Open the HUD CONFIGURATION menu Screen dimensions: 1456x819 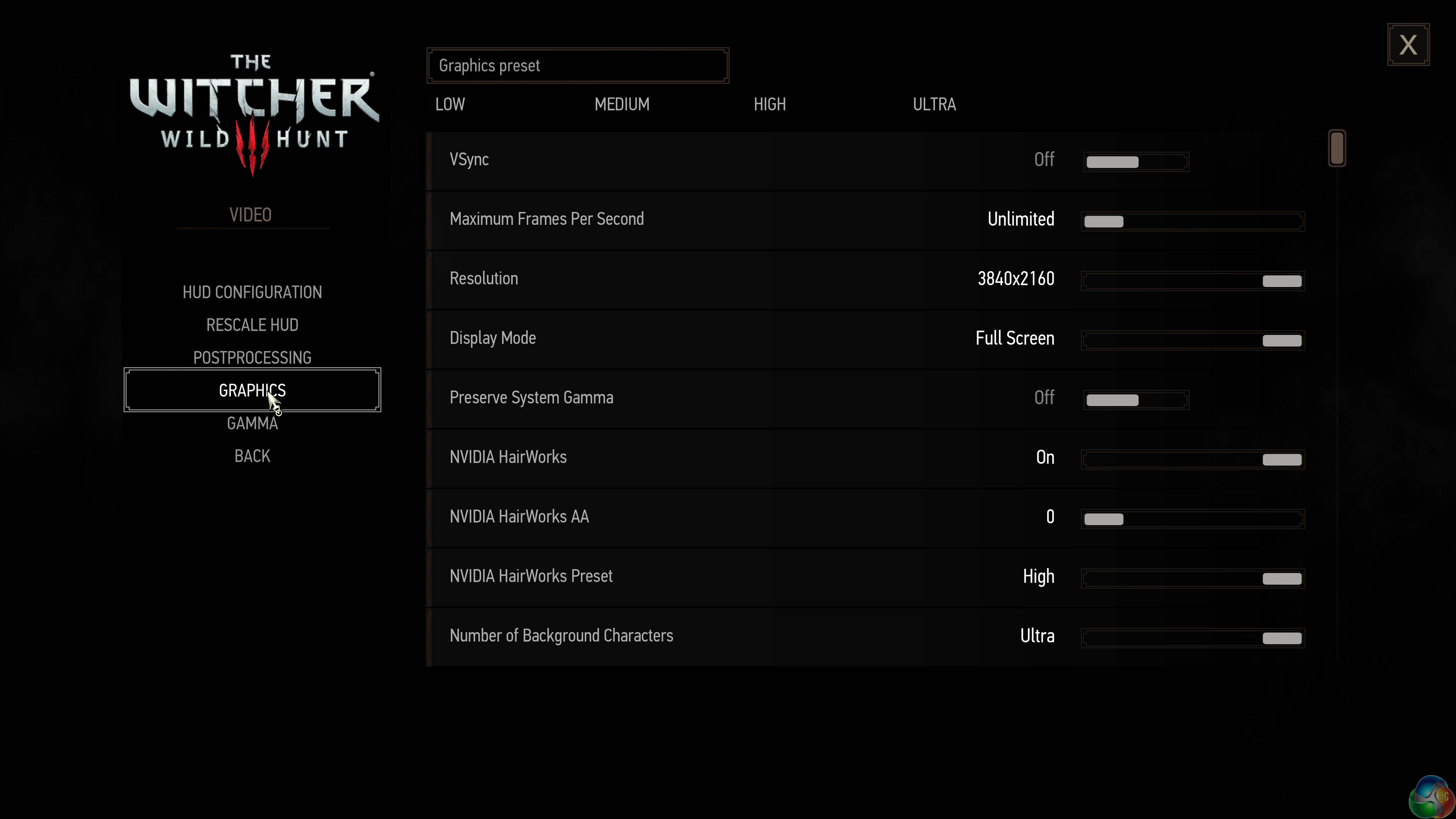[x=252, y=292]
